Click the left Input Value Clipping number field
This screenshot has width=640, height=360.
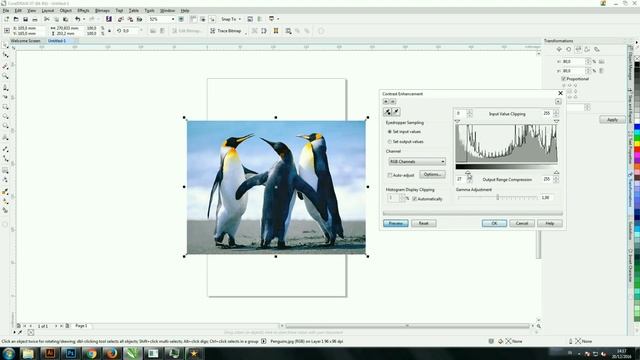[x=460, y=113]
